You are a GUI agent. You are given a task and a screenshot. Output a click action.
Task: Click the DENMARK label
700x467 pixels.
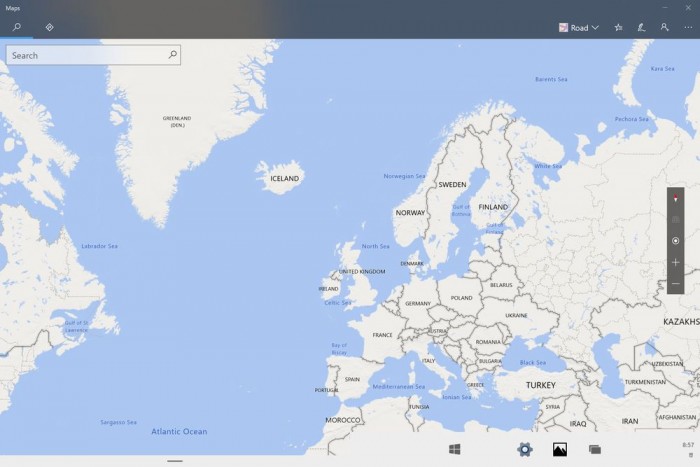click(x=412, y=264)
